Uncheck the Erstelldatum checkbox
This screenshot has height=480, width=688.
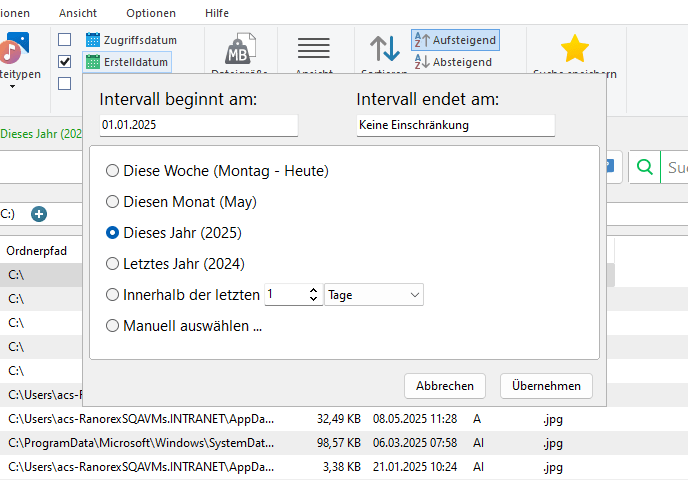[x=64, y=61]
